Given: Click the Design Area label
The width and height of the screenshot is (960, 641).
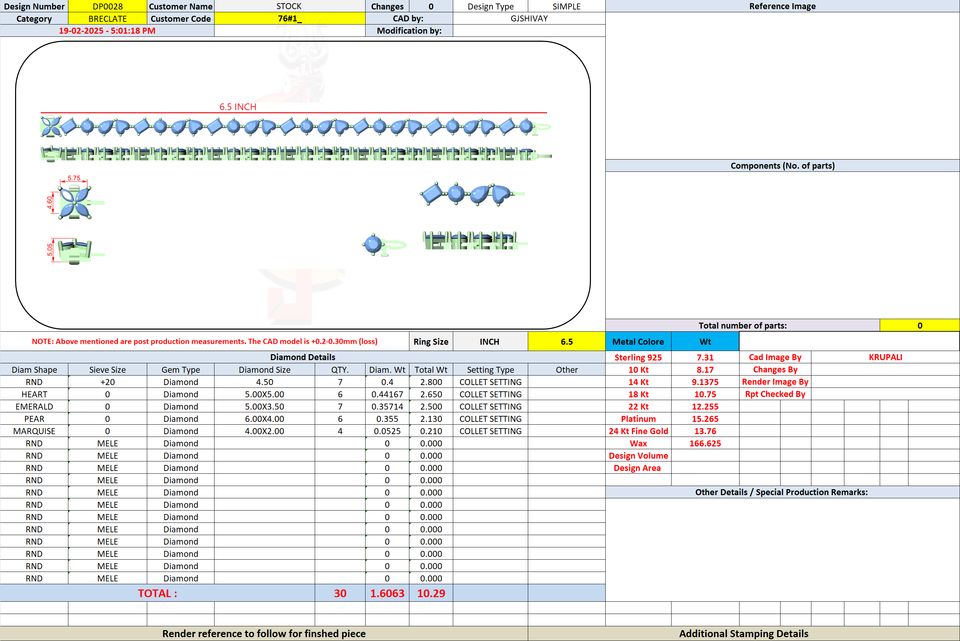Looking at the screenshot, I should pos(638,468).
